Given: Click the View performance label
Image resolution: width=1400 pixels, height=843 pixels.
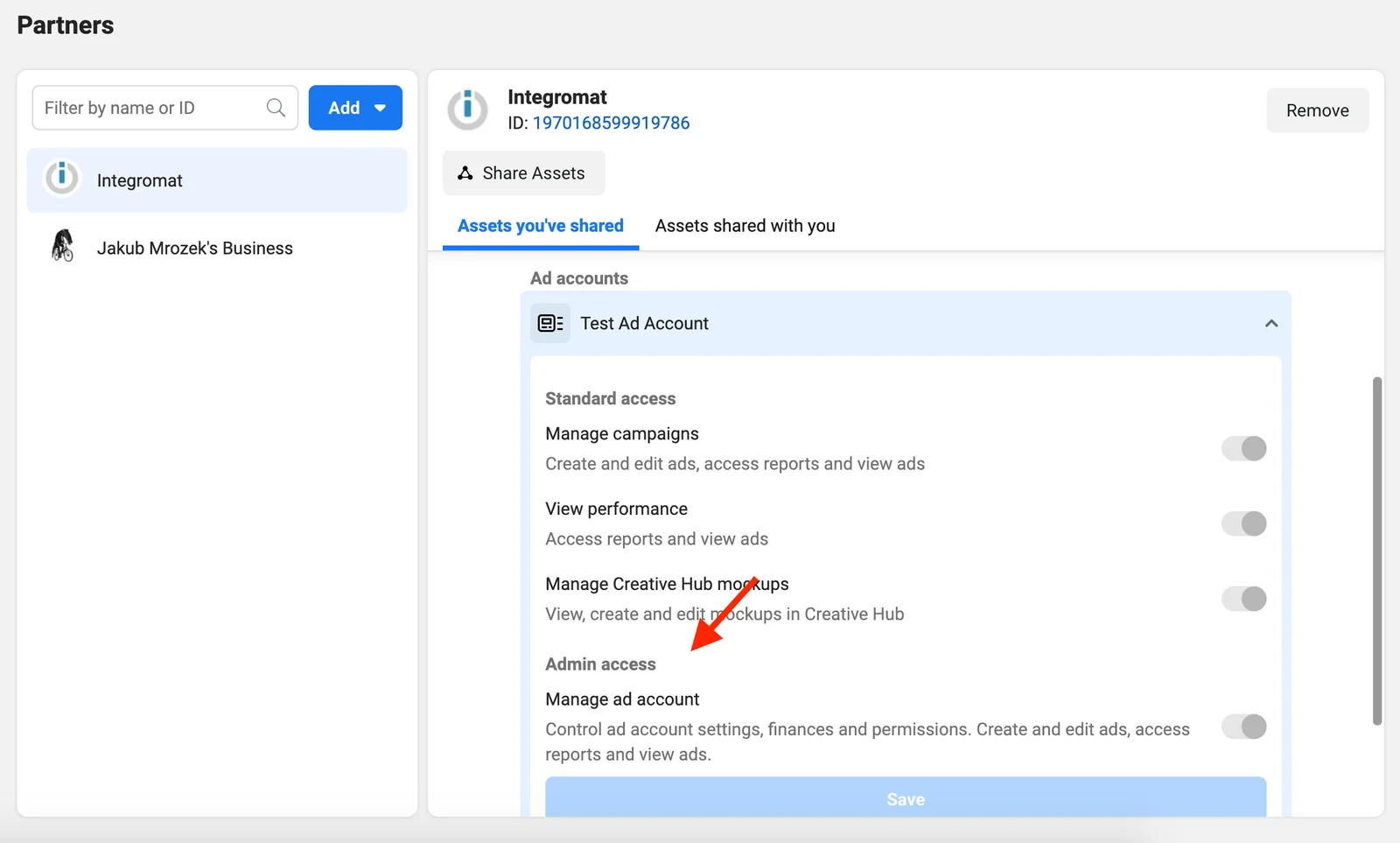Looking at the screenshot, I should (x=617, y=509).
